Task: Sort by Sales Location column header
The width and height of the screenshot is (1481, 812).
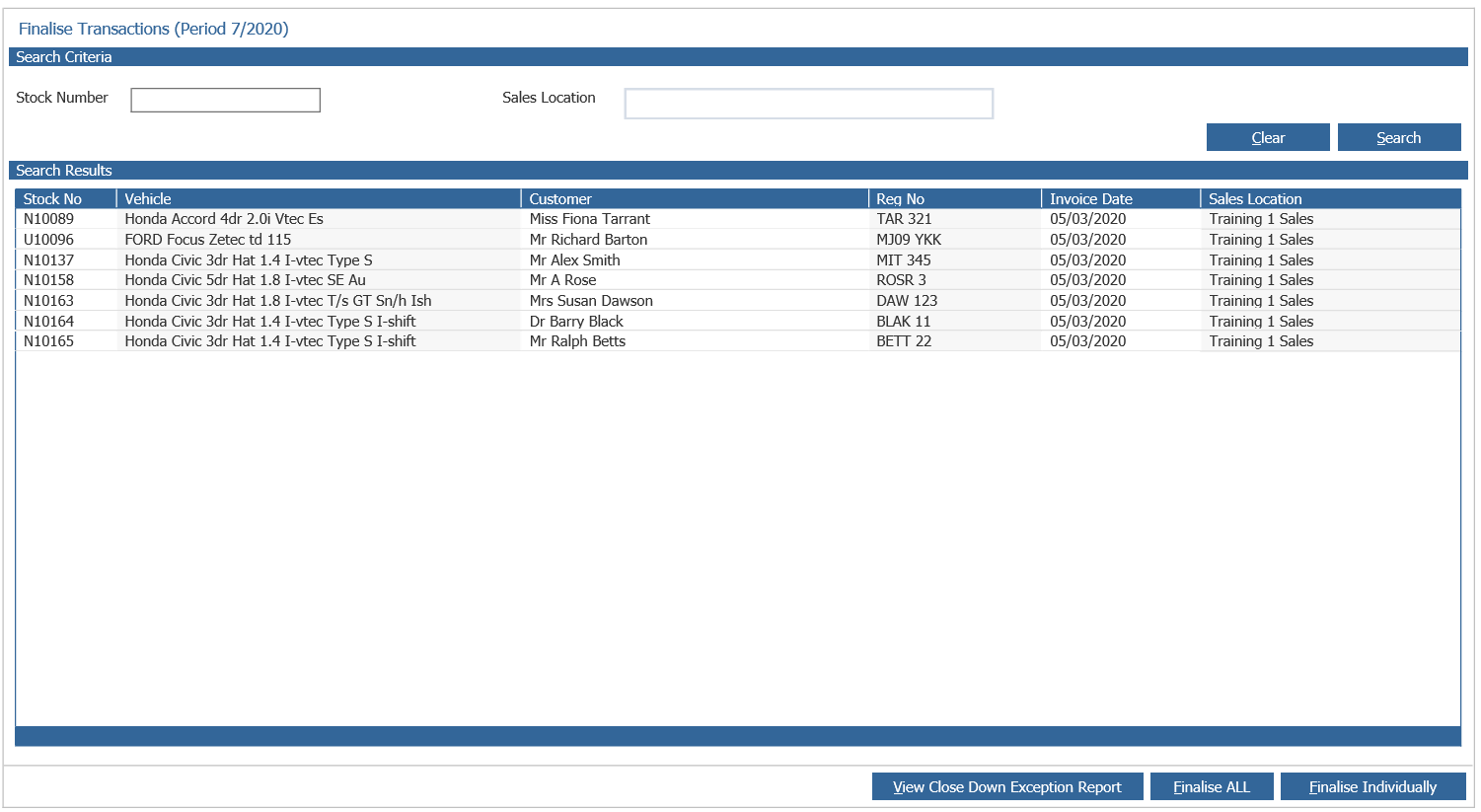Action: coord(1331,198)
